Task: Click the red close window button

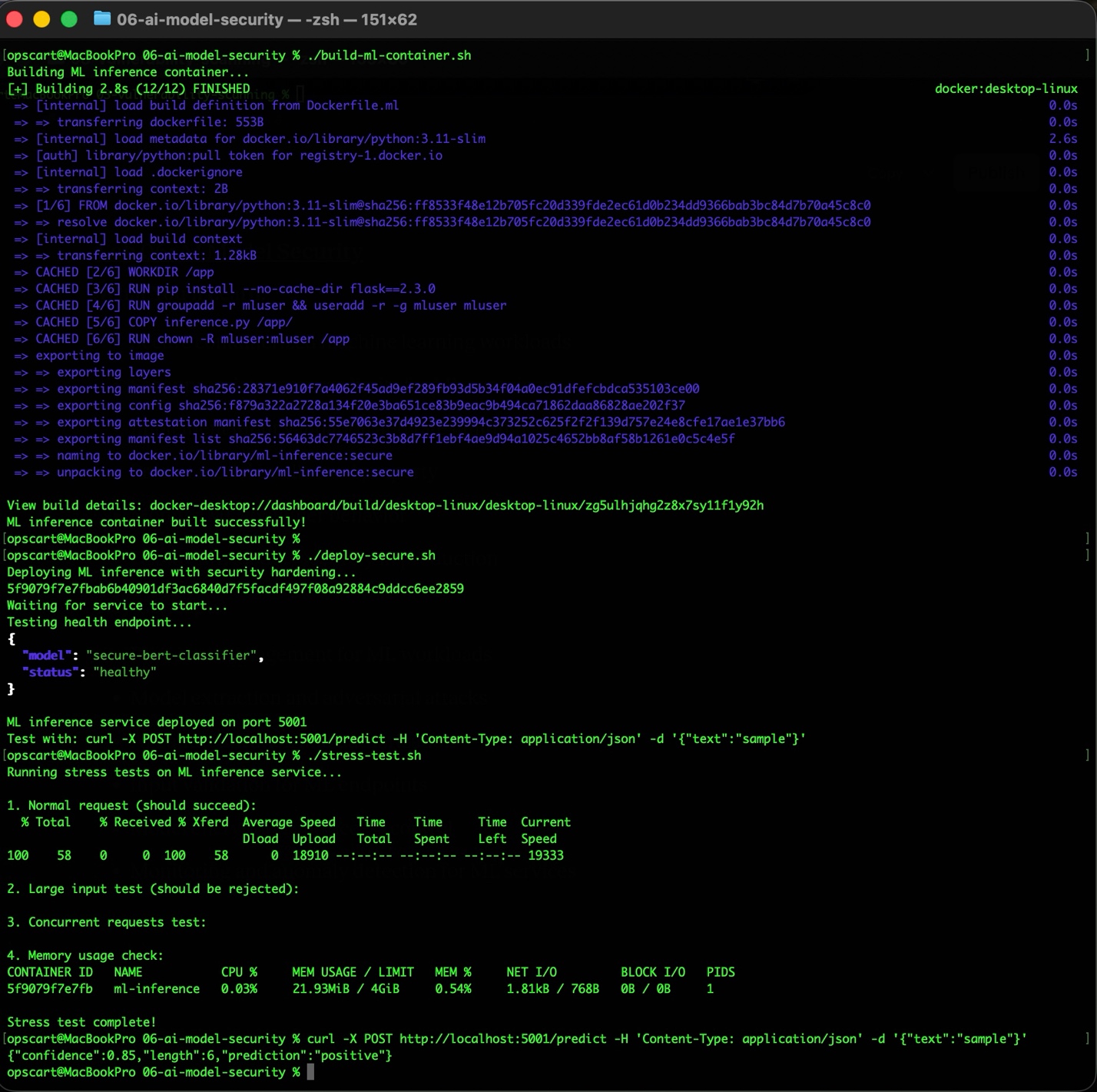Action: tap(15, 19)
